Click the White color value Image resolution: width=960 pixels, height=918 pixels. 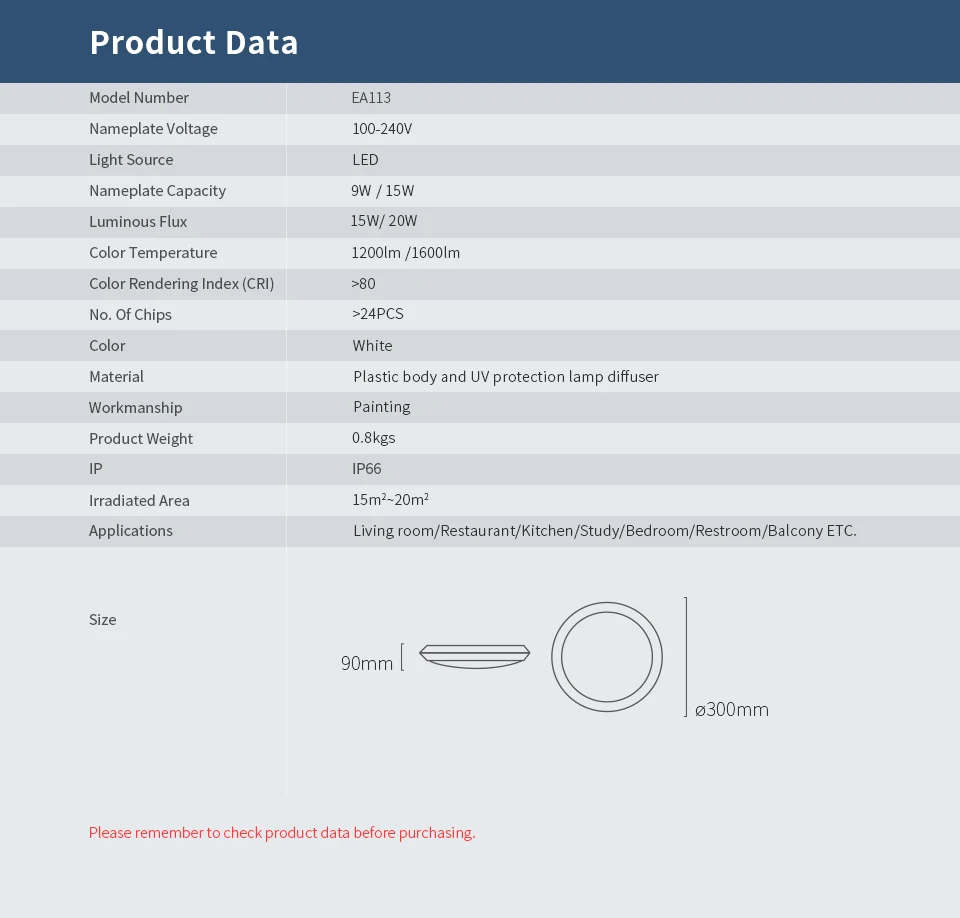pyautogui.click(x=372, y=345)
